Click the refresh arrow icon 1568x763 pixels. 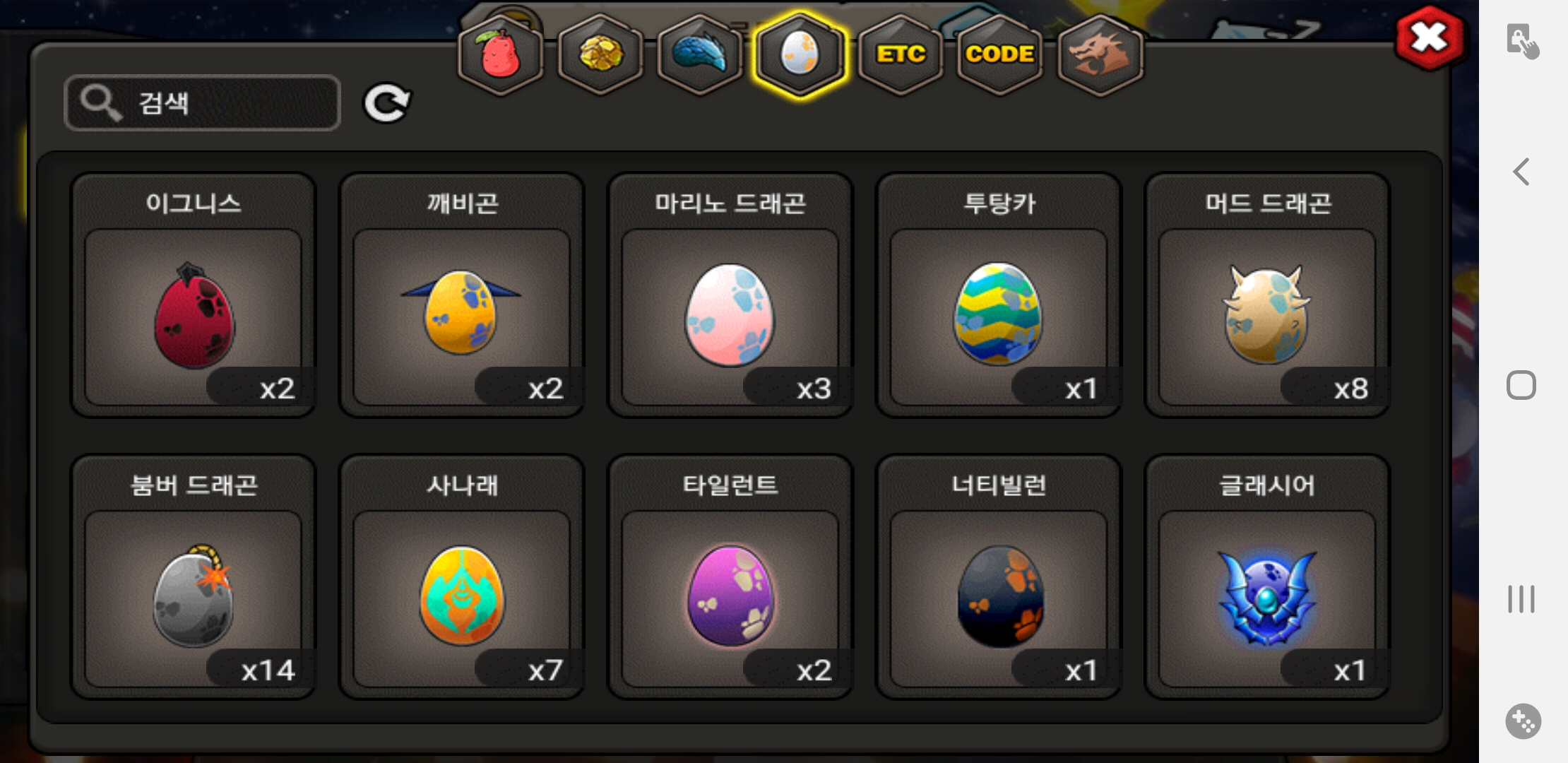(x=386, y=103)
